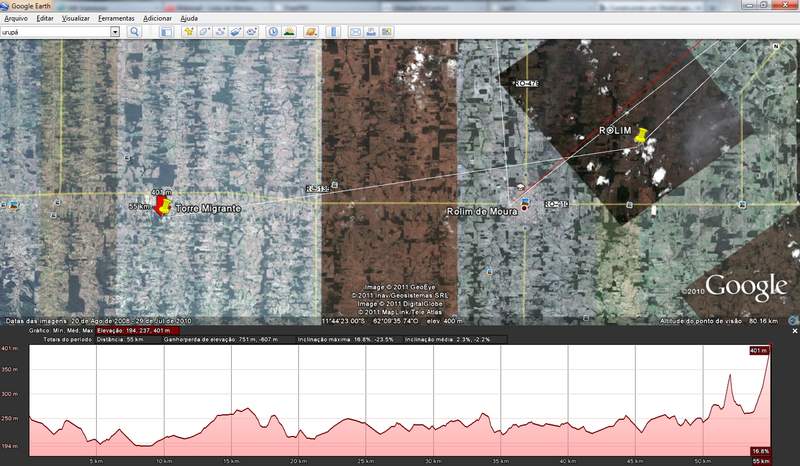Click the add image overlay icon
The width and height of the screenshot is (800, 466).
236,32
